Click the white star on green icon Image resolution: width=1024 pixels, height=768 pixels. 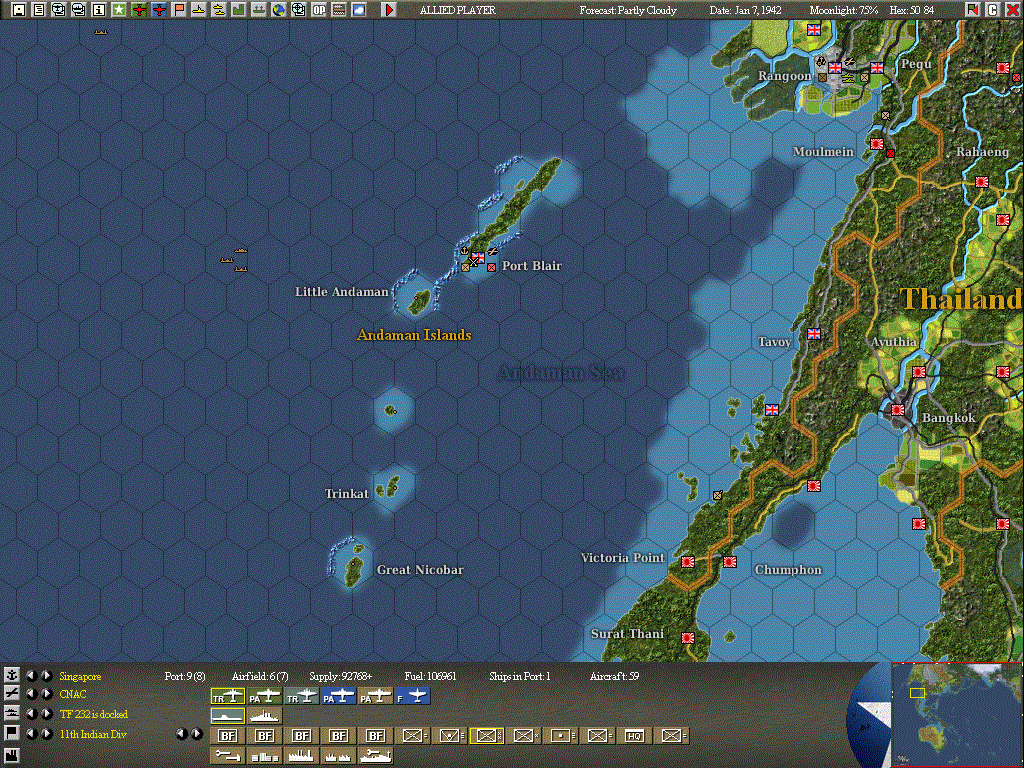[x=119, y=10]
